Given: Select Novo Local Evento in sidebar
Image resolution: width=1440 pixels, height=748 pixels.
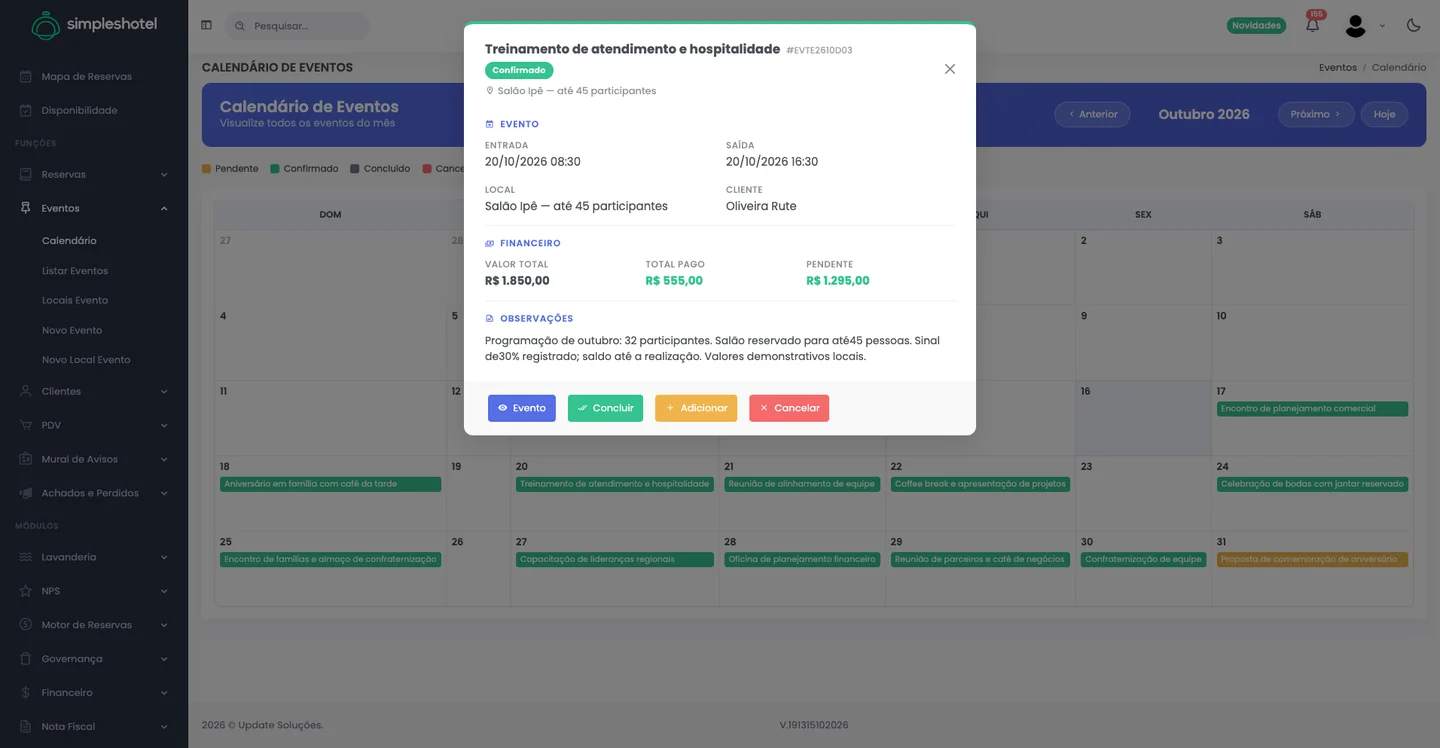Looking at the screenshot, I should pos(86,360).
